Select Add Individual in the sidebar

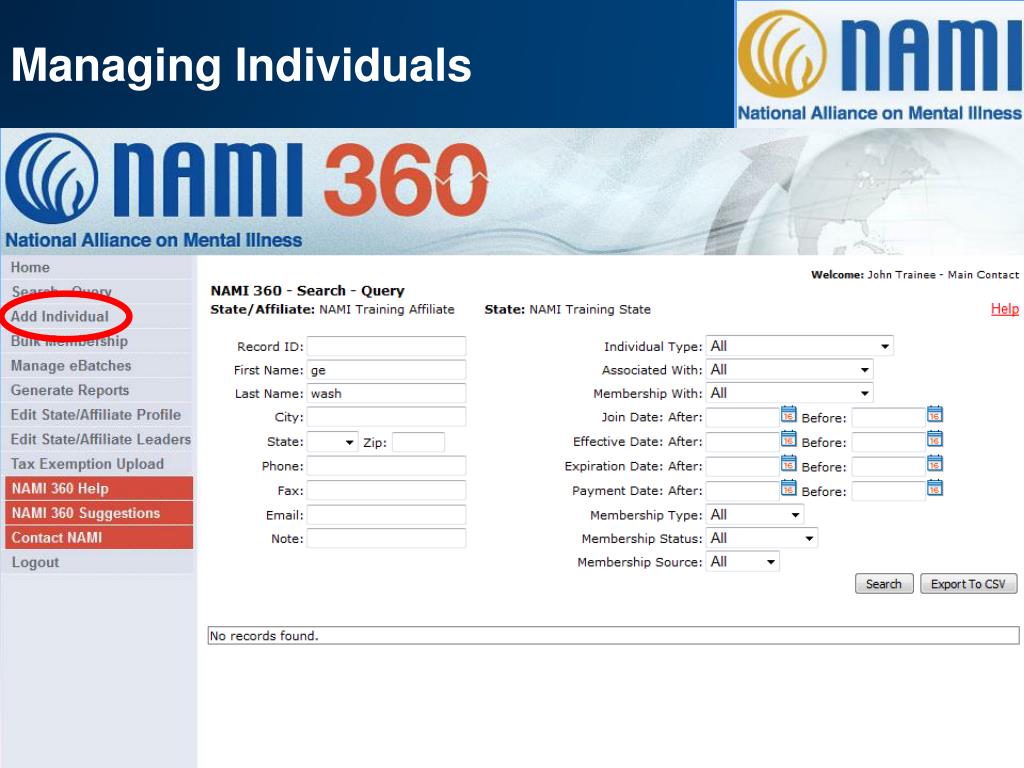(x=60, y=316)
